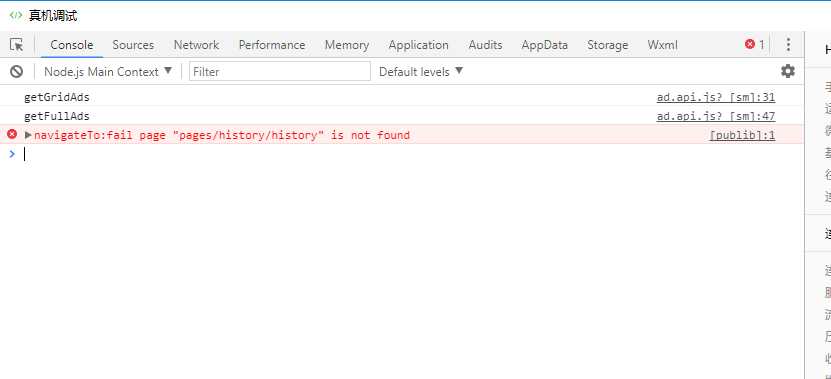Open the Node.js Main Context dropdown
Image resolution: width=831 pixels, height=379 pixels.
coord(108,72)
